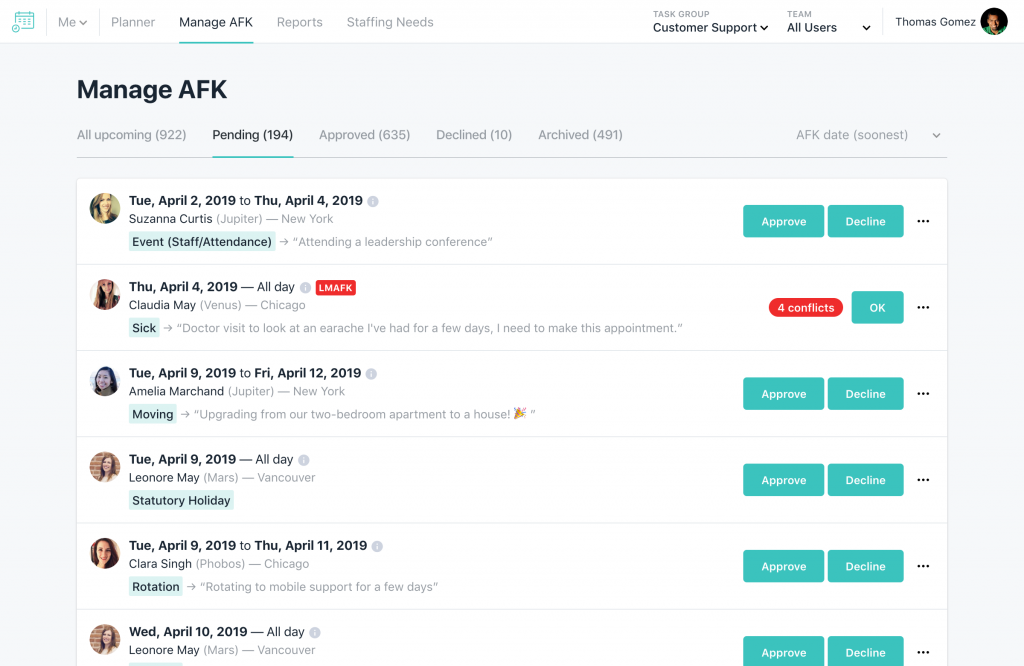This screenshot has height=666, width=1024.
Task: Click the Sick tag label
Action: pyautogui.click(x=144, y=328)
